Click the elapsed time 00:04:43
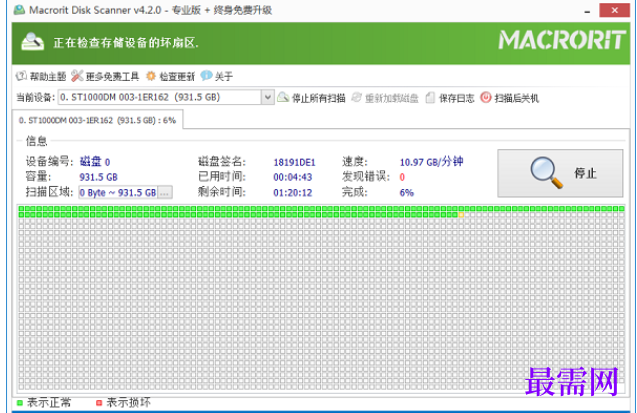 point(292,177)
